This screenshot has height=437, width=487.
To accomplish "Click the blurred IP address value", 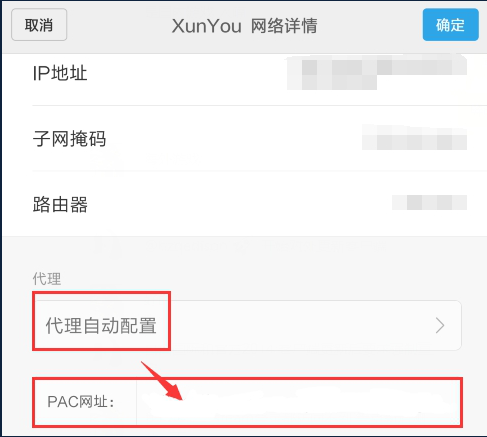I will [377, 73].
